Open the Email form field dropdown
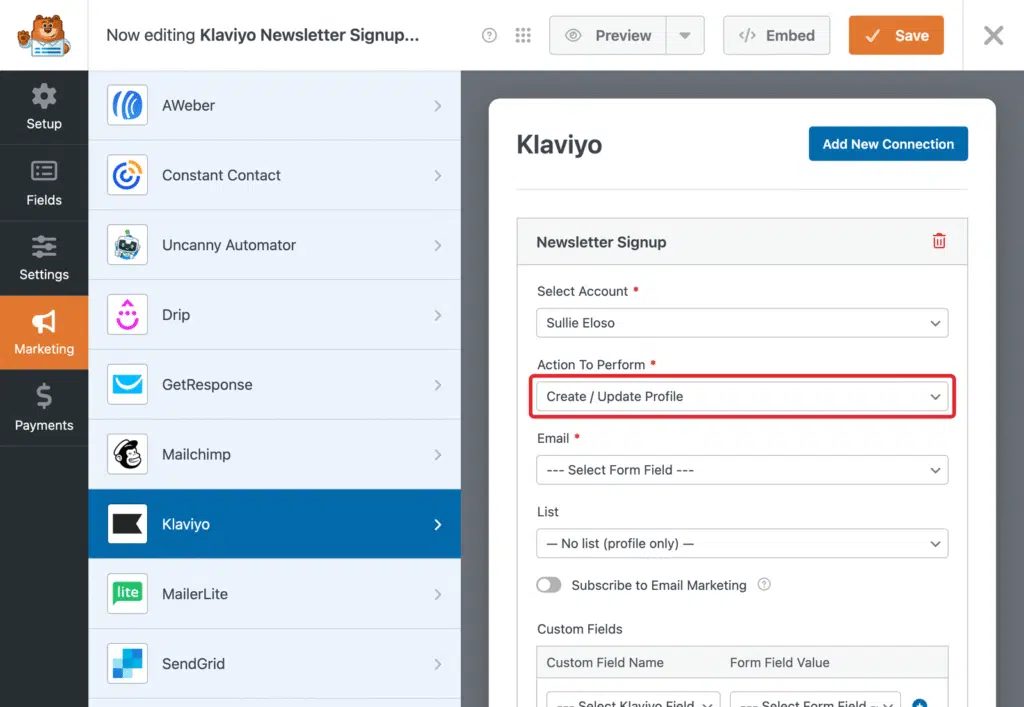This screenshot has width=1024, height=707. pyautogui.click(x=742, y=470)
